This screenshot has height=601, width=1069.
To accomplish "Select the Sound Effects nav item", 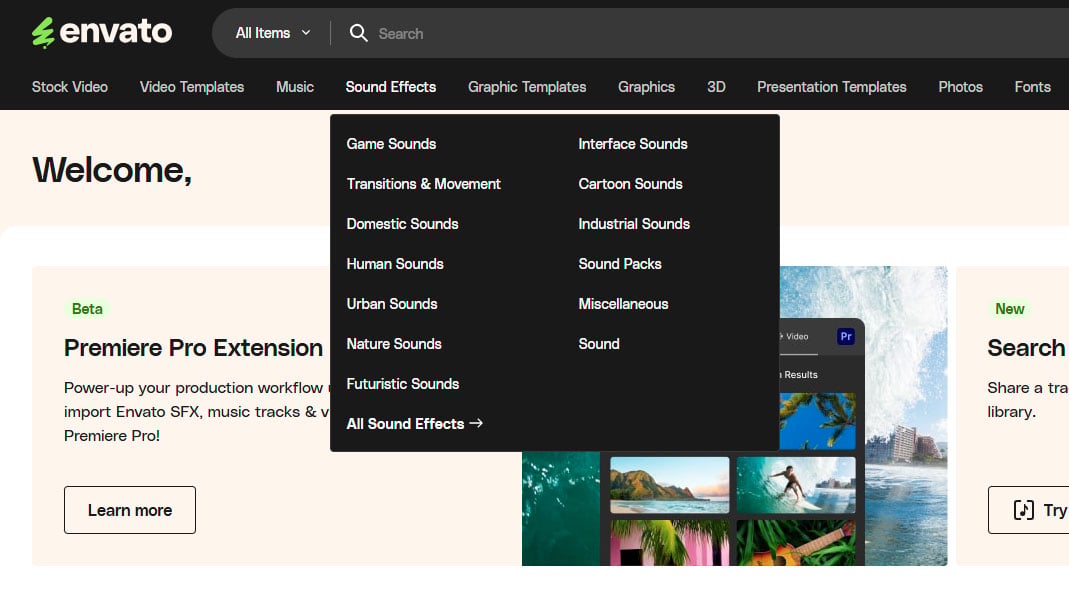I will pos(391,87).
